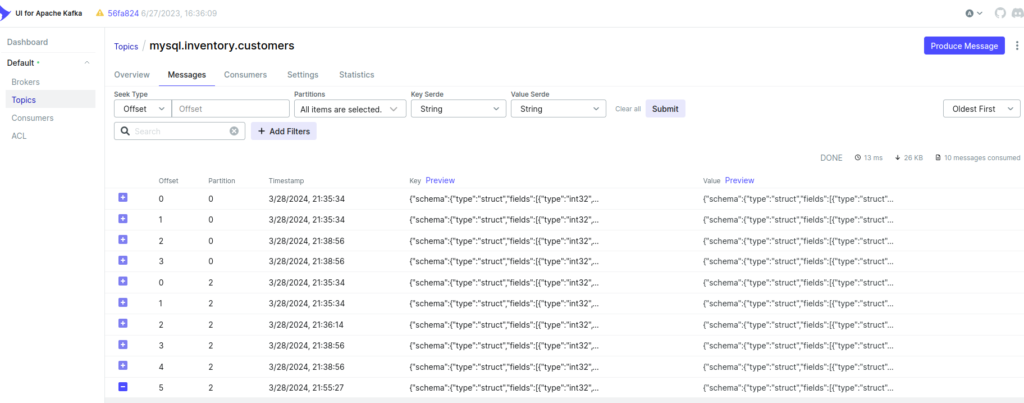Viewport: 1024px width, 403px height.
Task: Expand message at offset 4 partition 2
Action: [x=123, y=365]
